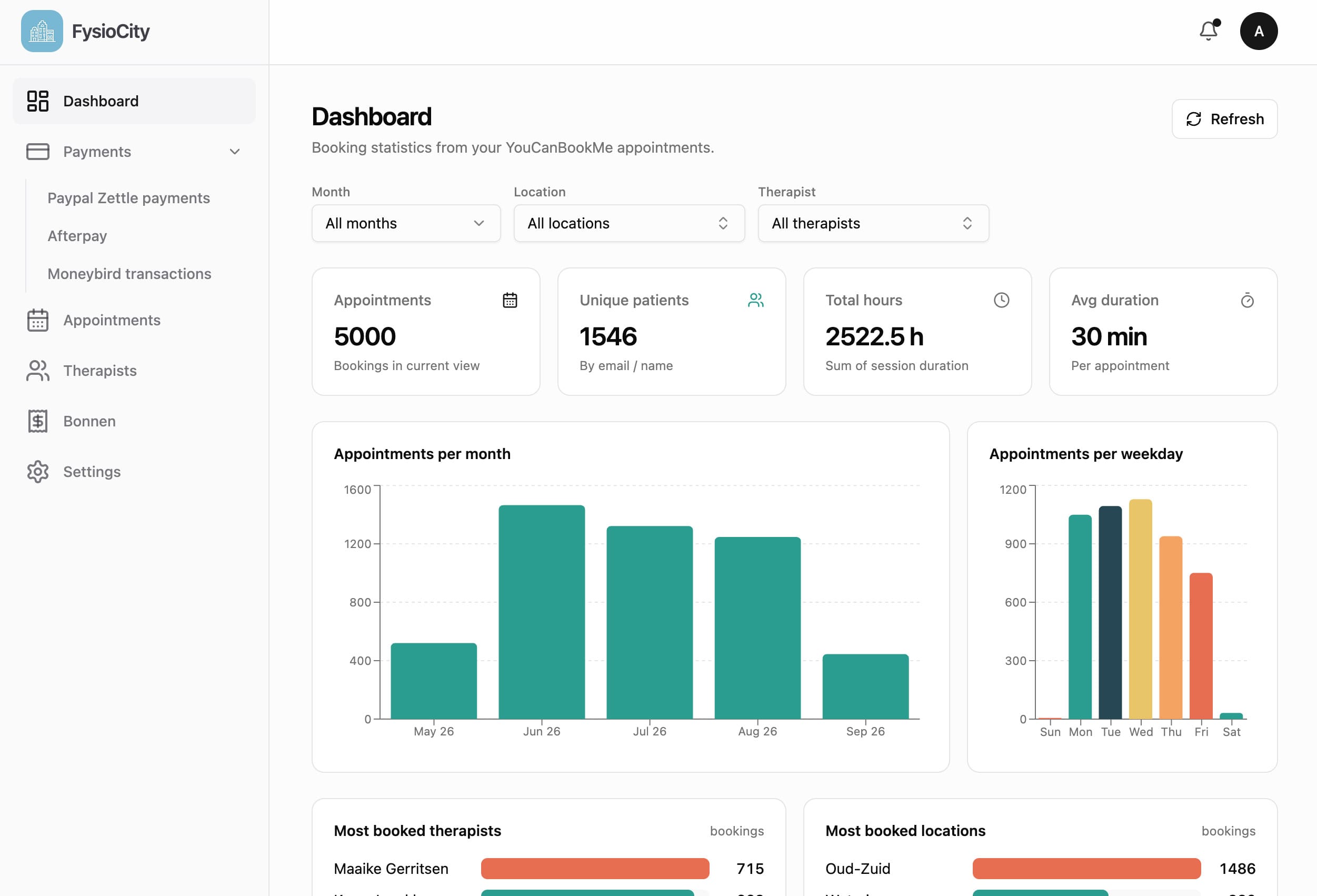Image resolution: width=1317 pixels, height=896 pixels.
Task: Open the All months dropdown
Action: pos(406,223)
